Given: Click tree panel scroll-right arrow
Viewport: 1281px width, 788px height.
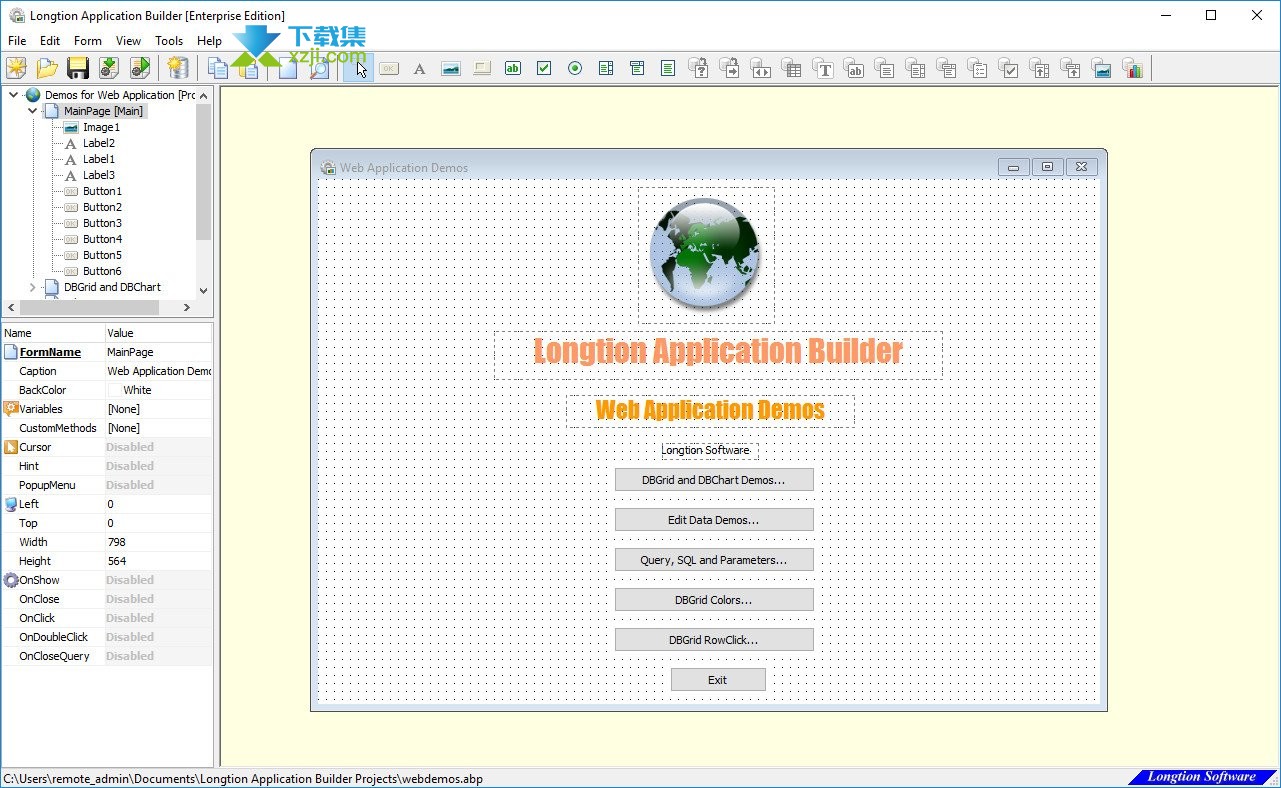Looking at the screenshot, I should [x=187, y=308].
